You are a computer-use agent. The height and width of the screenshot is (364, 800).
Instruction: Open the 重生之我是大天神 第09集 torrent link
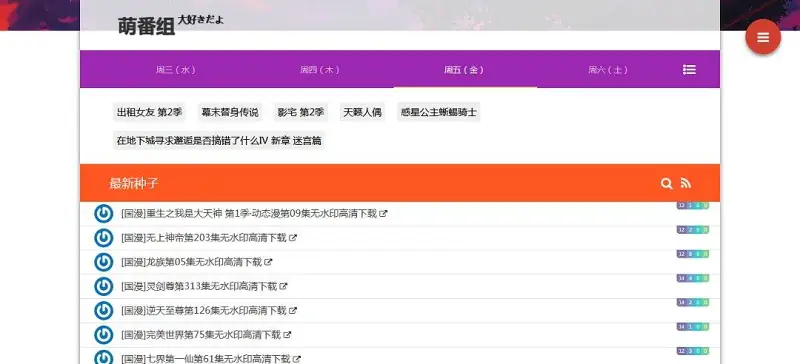click(x=249, y=214)
